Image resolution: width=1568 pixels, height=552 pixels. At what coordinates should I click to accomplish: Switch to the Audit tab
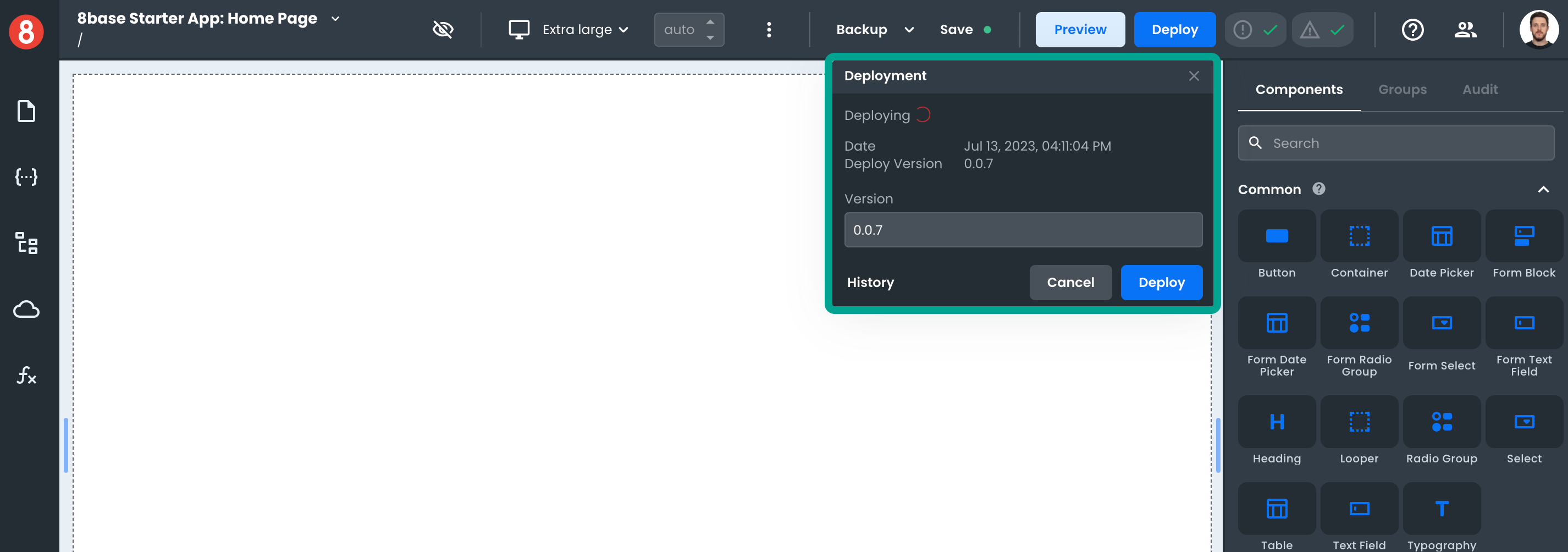1479,90
